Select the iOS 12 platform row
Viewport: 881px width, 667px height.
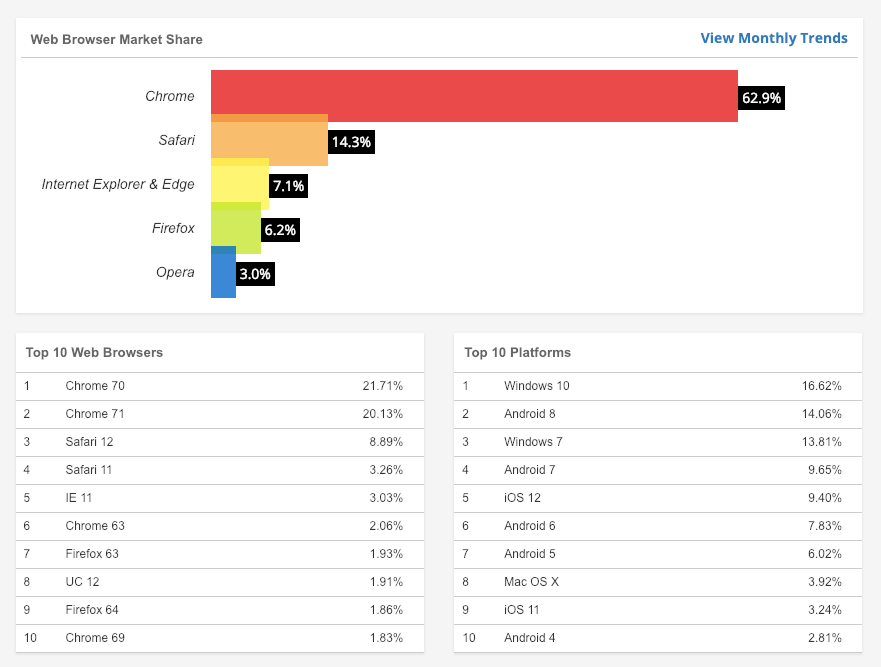coord(658,498)
